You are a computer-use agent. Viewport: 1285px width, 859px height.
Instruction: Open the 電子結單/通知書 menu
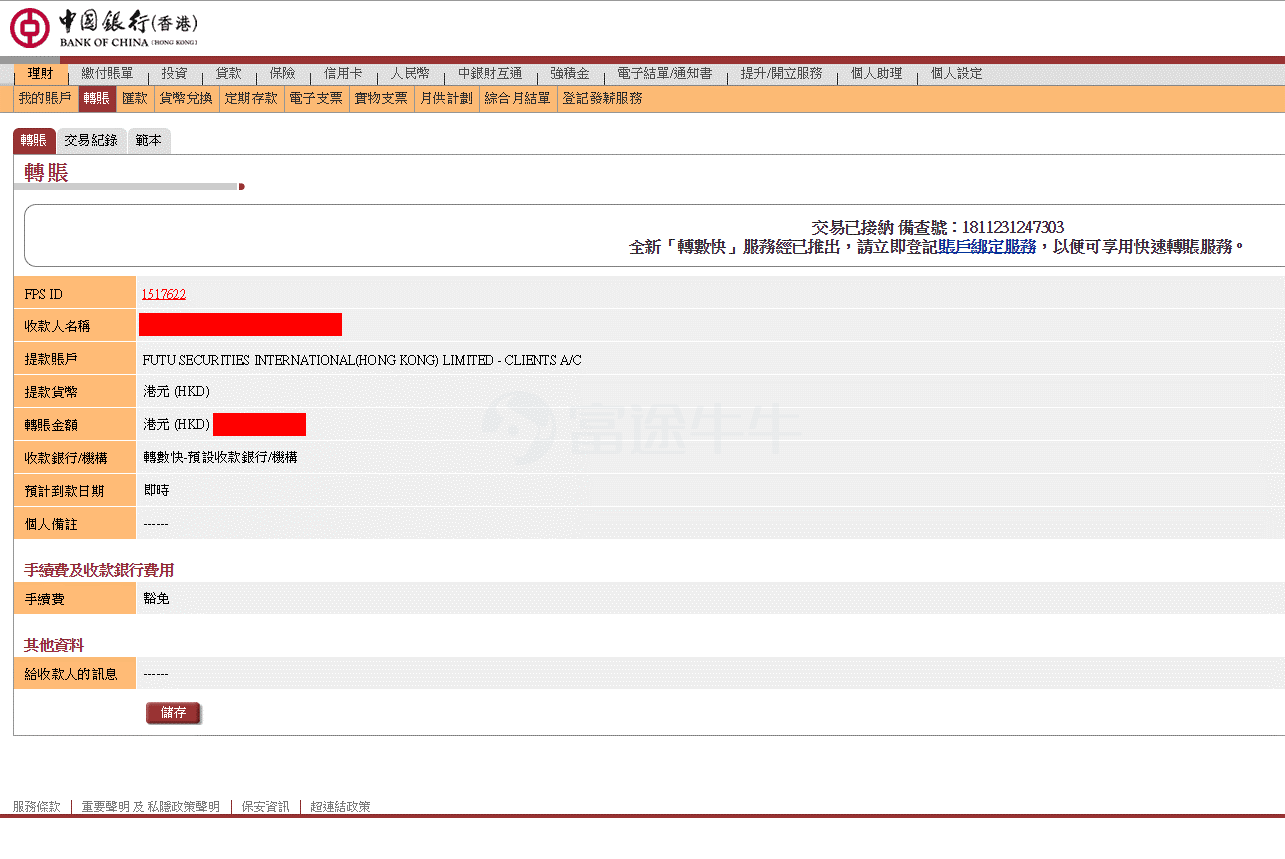(x=664, y=74)
